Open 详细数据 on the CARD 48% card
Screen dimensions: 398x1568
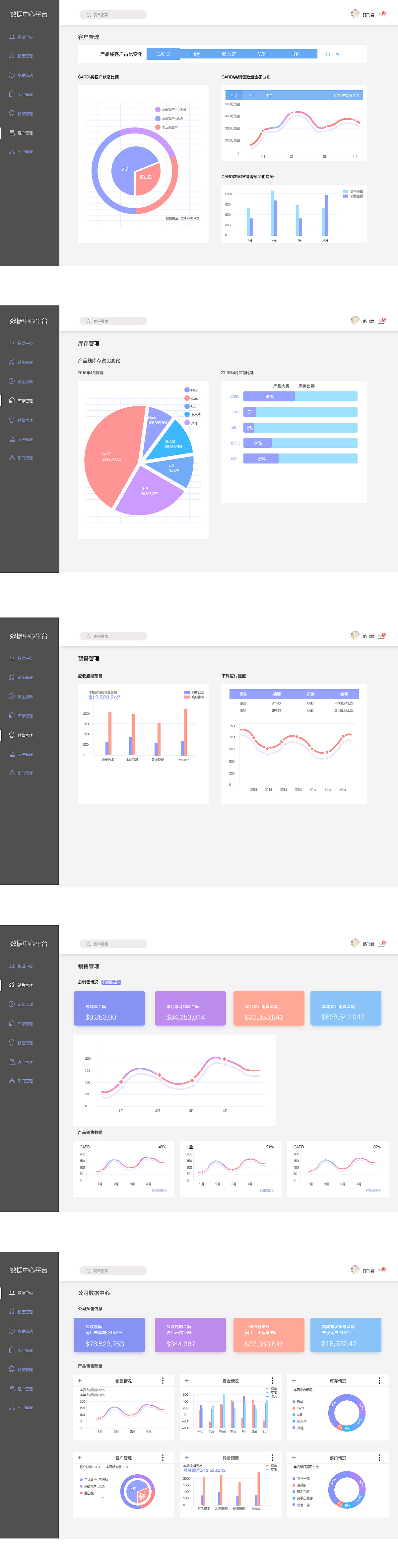click(159, 1190)
